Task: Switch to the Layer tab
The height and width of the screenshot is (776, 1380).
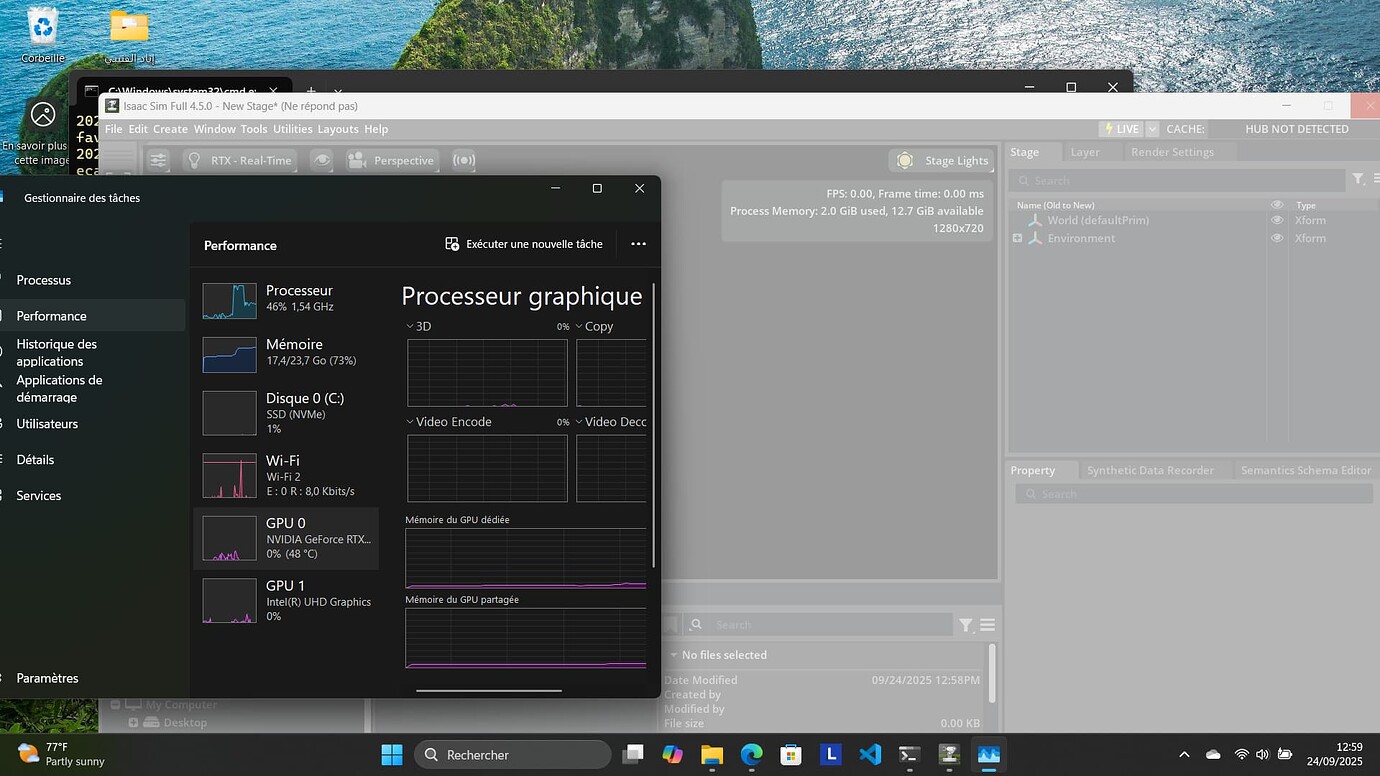Action: (x=1087, y=151)
